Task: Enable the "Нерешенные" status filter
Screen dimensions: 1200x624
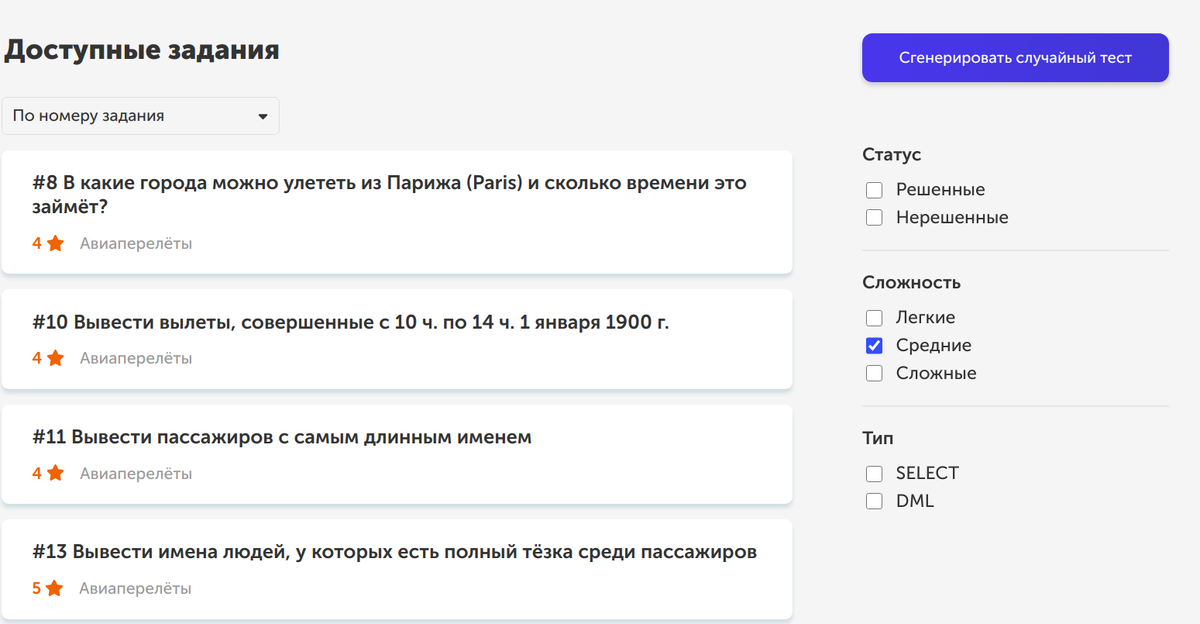Action: pyautogui.click(x=874, y=217)
